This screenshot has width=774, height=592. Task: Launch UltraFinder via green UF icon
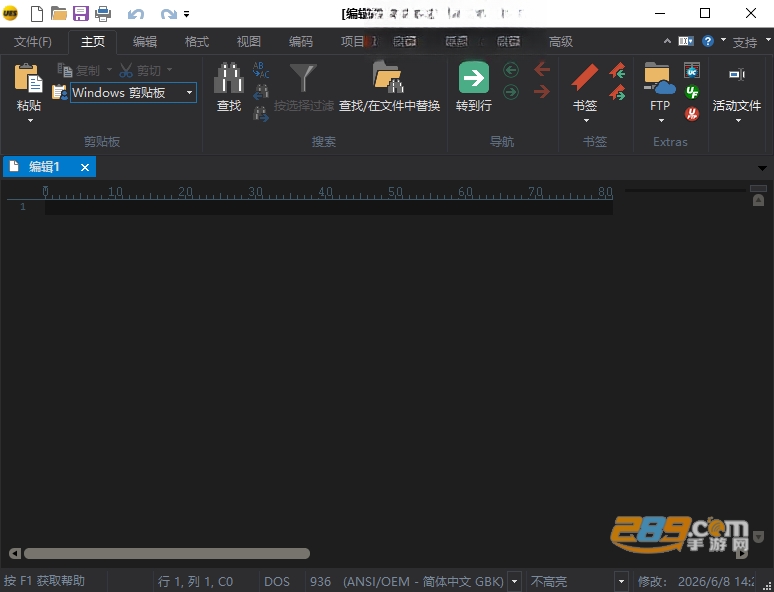[x=692, y=92]
